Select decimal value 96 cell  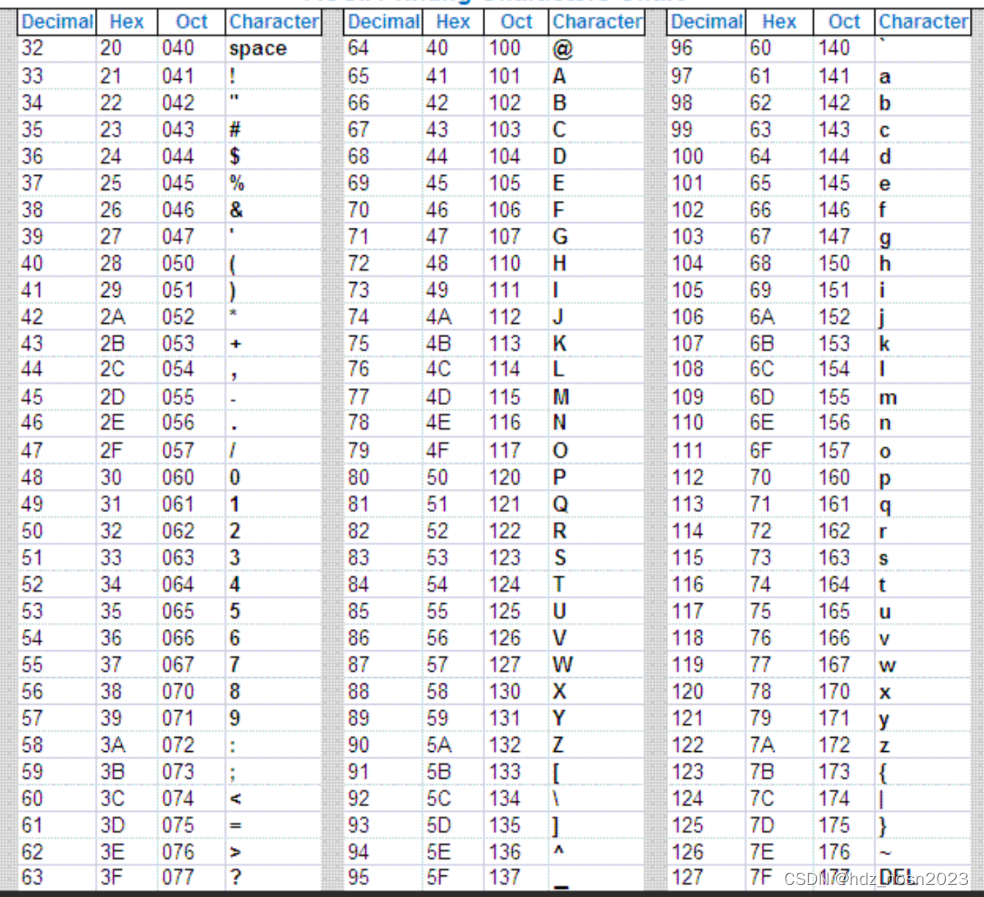tap(706, 48)
